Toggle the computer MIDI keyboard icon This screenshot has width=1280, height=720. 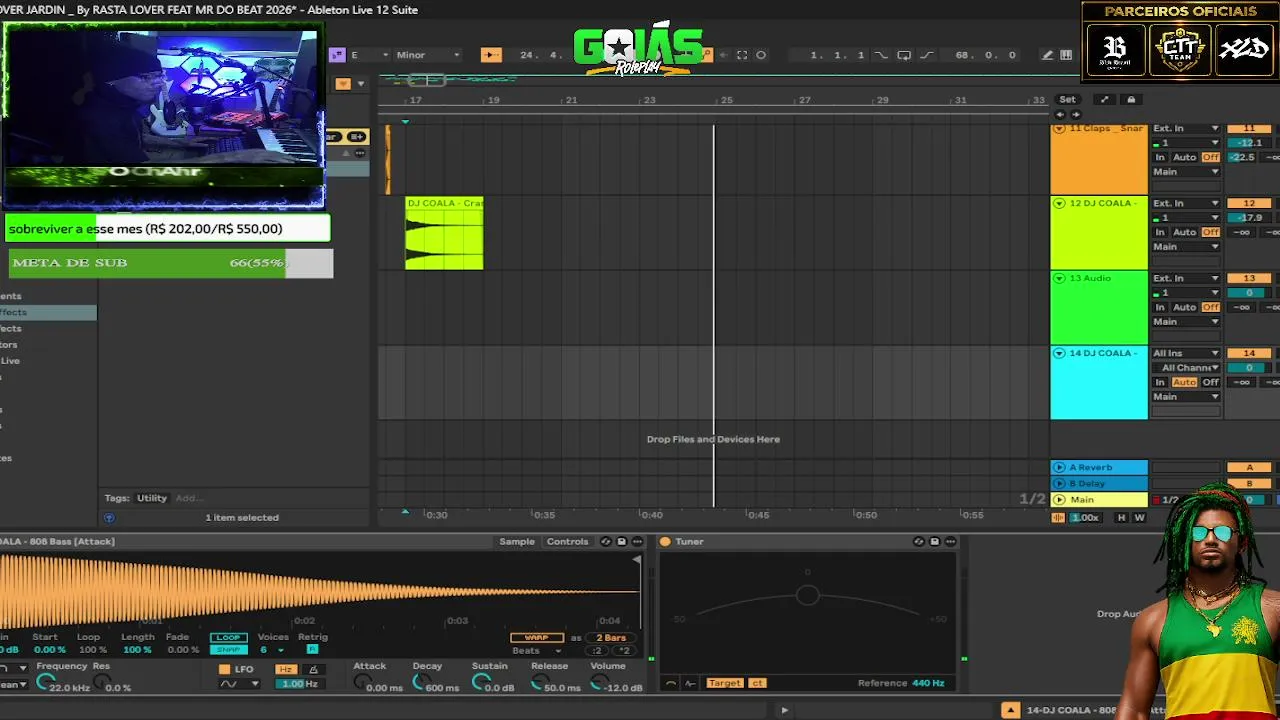pyautogui.click(x=1066, y=55)
